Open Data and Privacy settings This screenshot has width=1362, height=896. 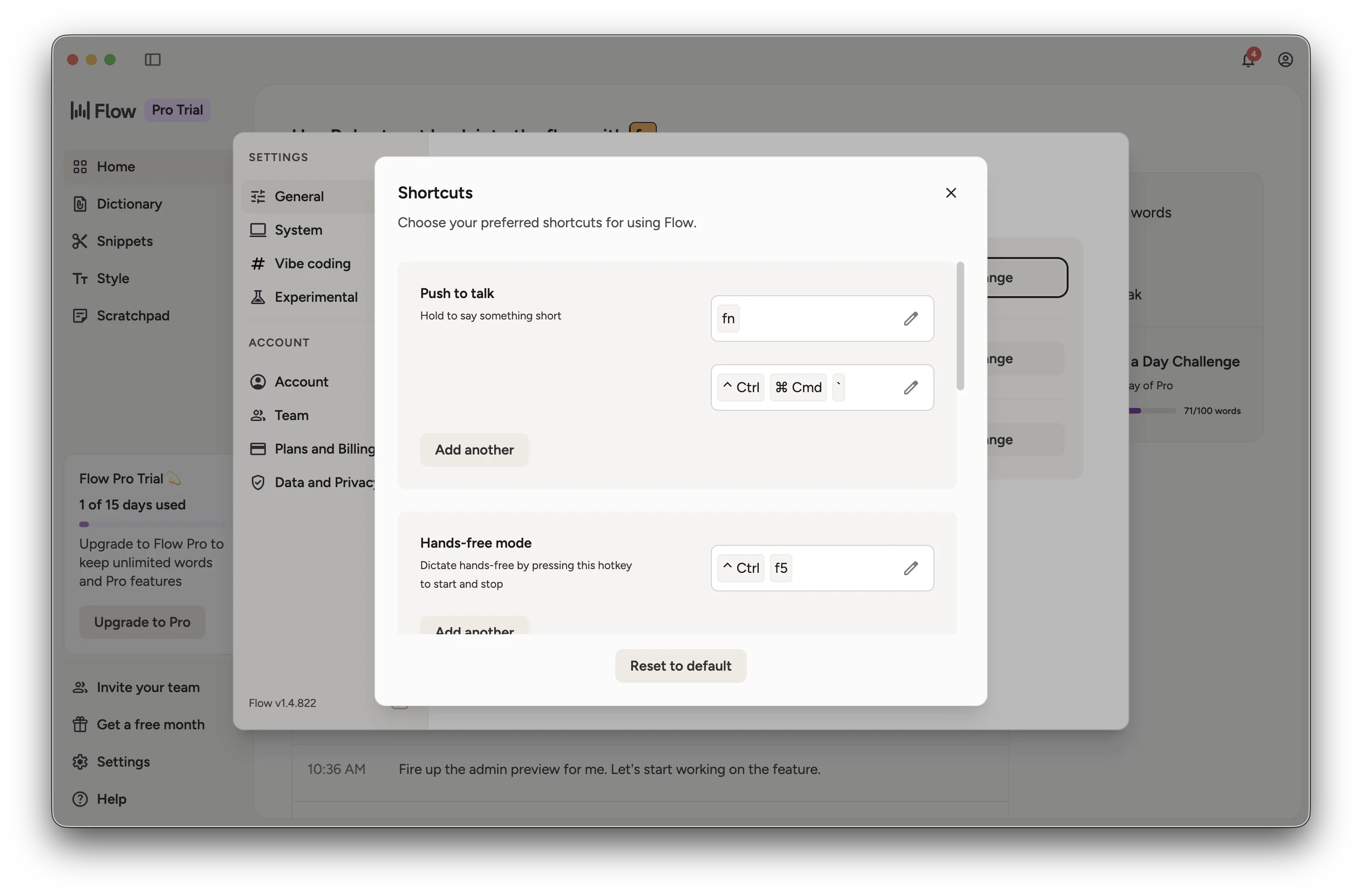(x=324, y=482)
